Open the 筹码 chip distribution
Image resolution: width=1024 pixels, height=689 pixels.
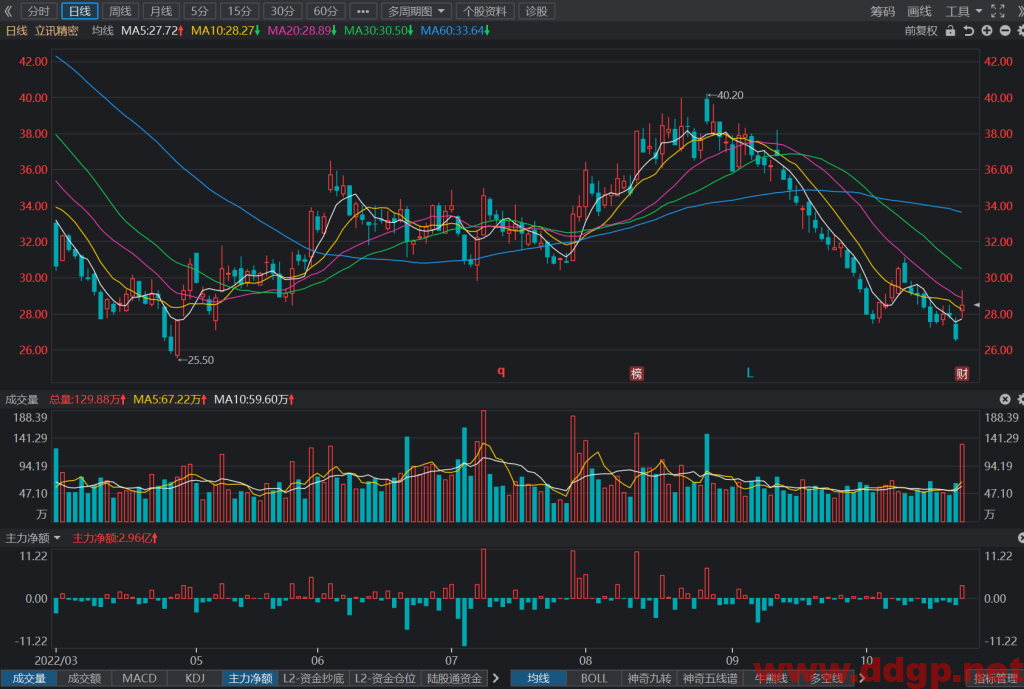point(882,11)
